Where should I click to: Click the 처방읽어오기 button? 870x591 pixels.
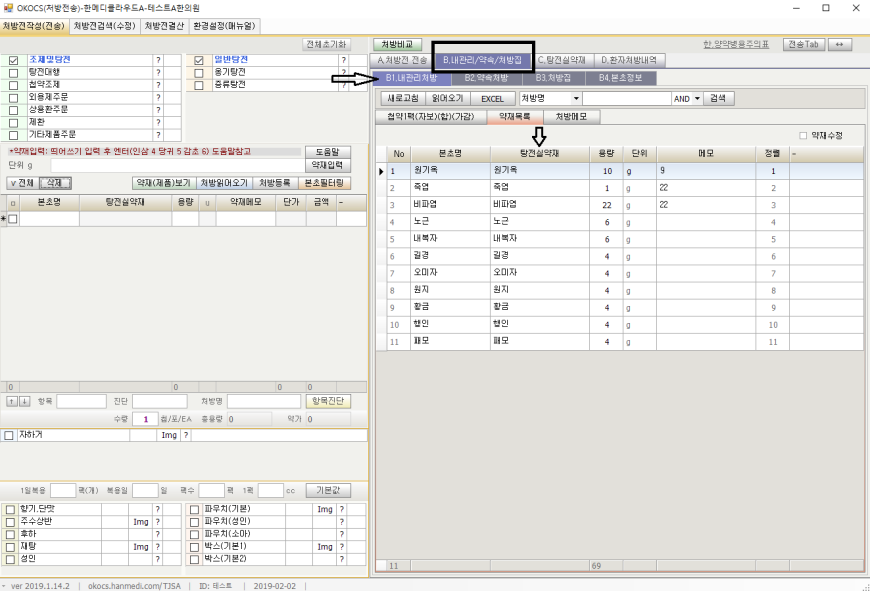pos(224,183)
